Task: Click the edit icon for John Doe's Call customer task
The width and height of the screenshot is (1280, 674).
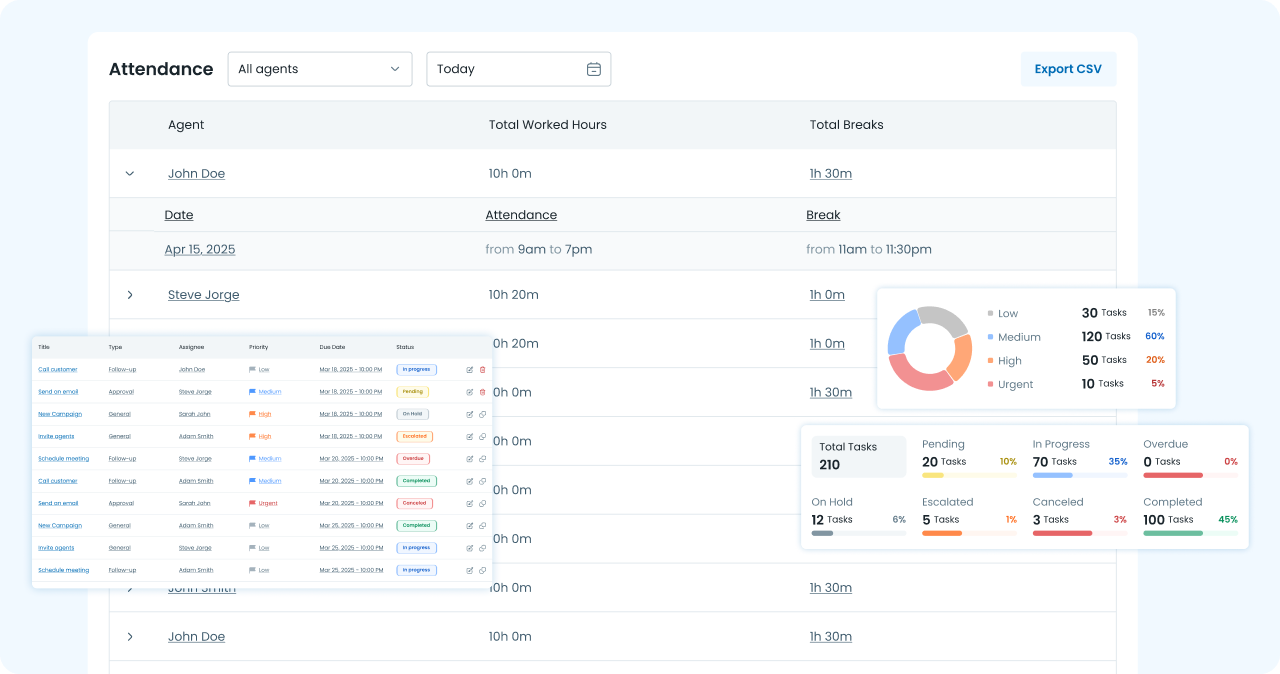Action: click(470, 369)
